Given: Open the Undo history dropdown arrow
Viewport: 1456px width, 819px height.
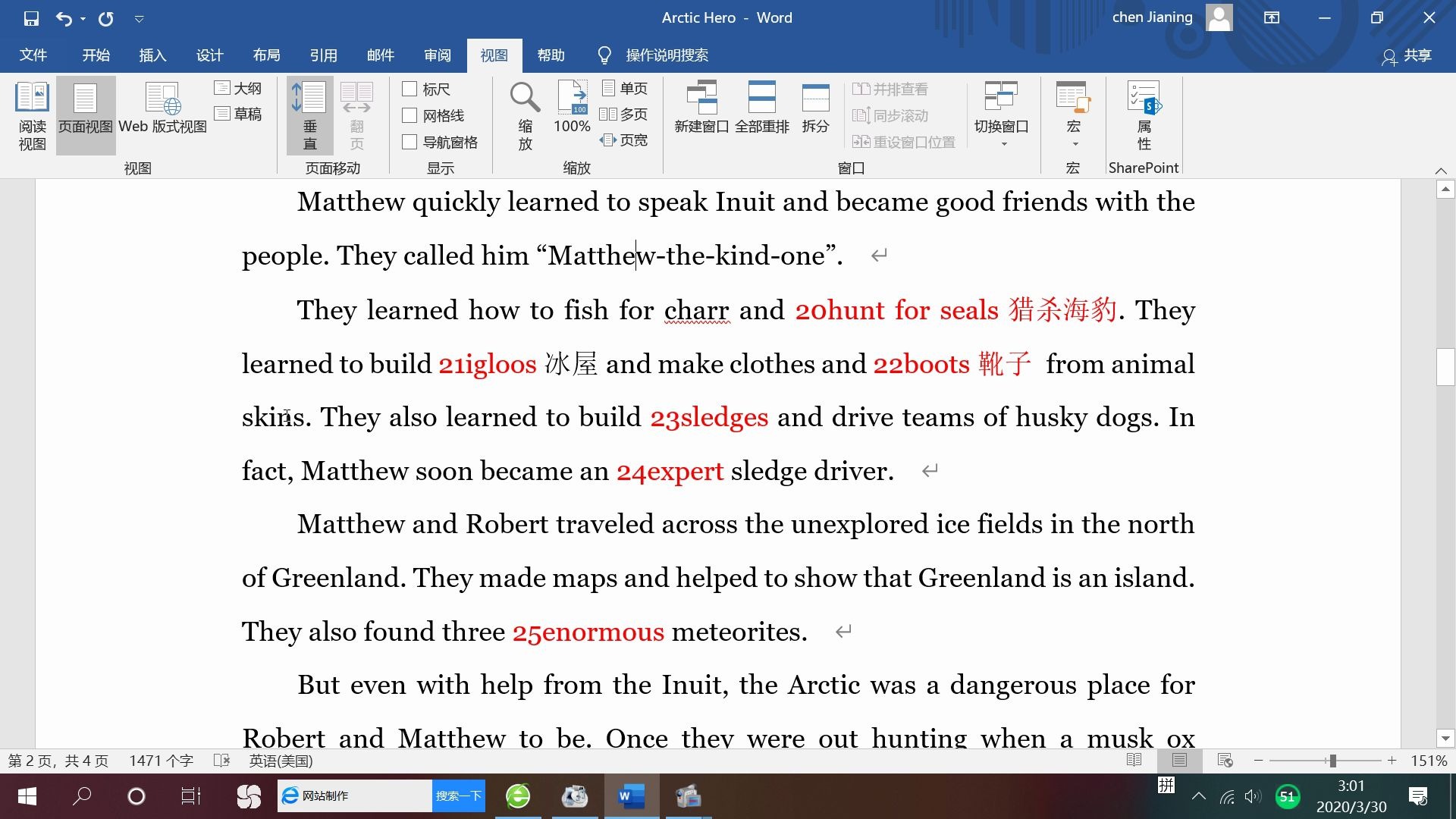Looking at the screenshot, I should pyautogui.click(x=83, y=19).
